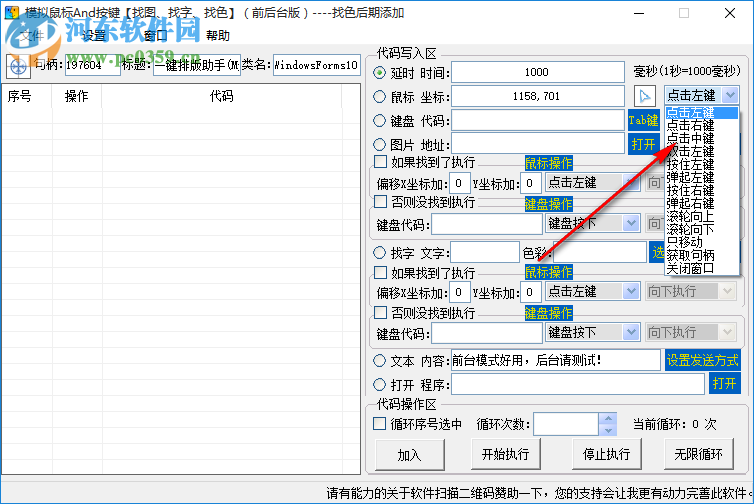Choose 获取句柄 from the list
The image size is (754, 504).
(702, 255)
